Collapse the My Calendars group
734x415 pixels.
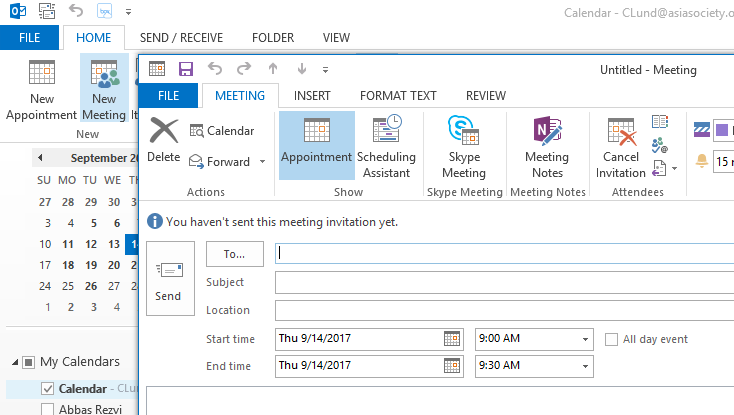click(12, 362)
